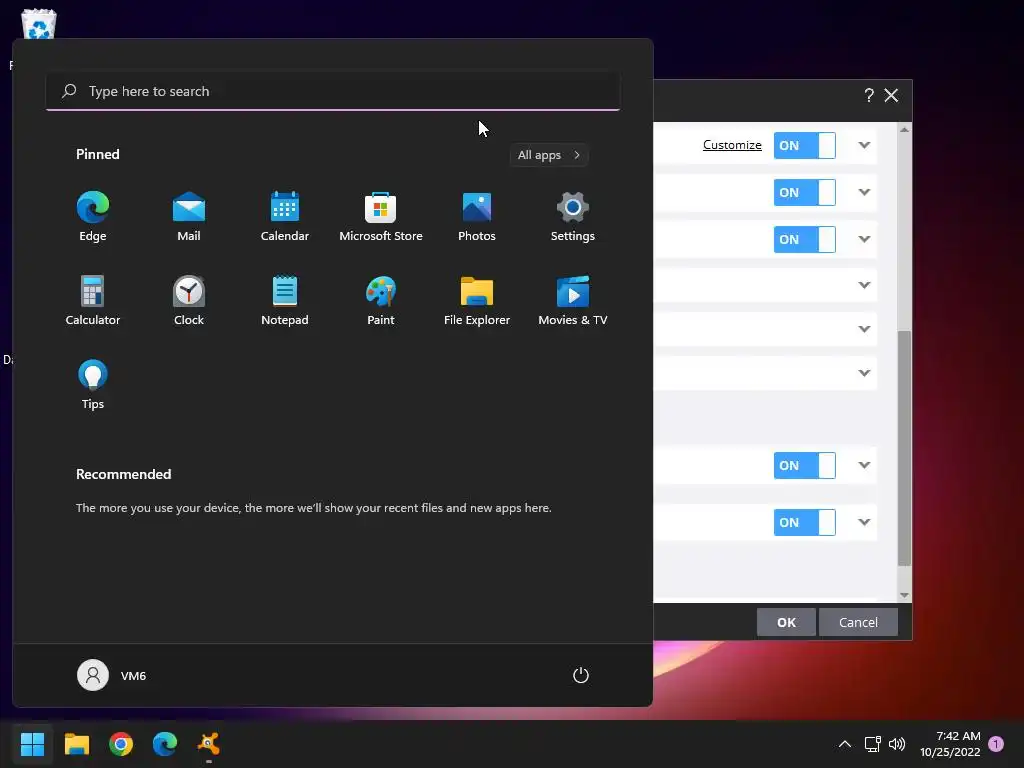Click the volume speaker tray icon
1024x768 pixels.
897,744
